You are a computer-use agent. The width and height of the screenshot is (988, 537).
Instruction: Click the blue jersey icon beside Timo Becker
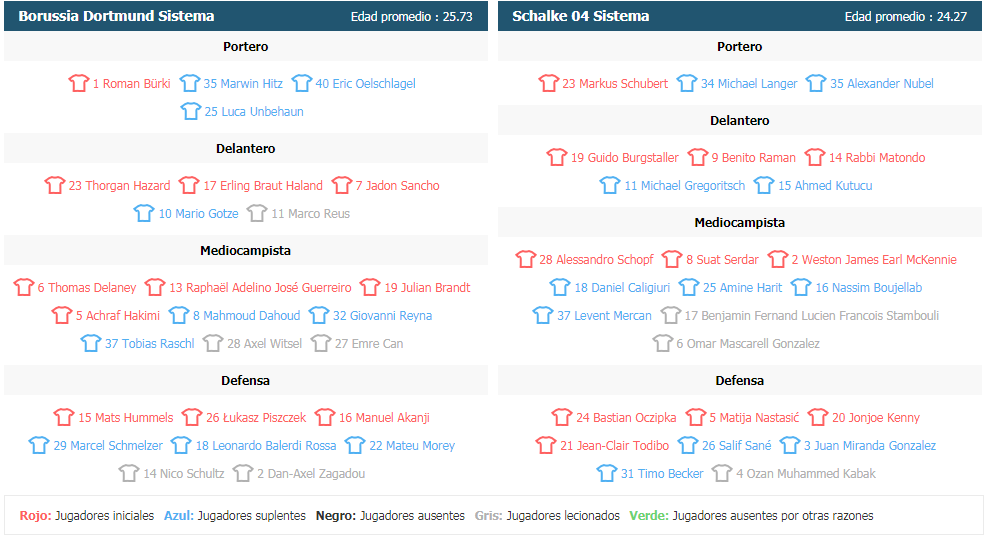pos(607,473)
